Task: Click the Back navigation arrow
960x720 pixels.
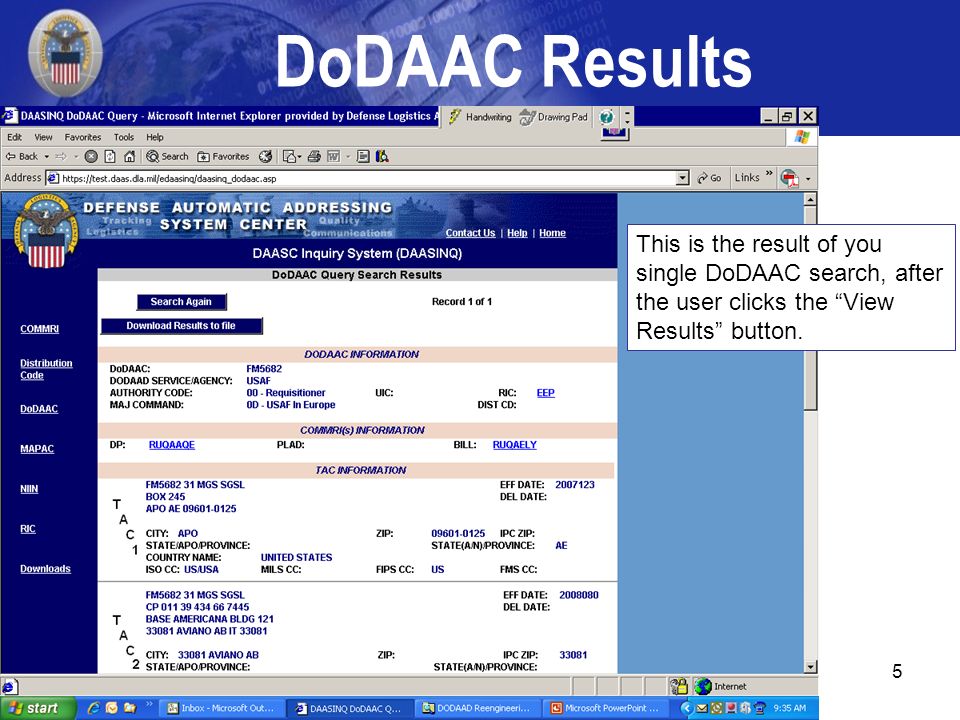Action: [x=21, y=157]
